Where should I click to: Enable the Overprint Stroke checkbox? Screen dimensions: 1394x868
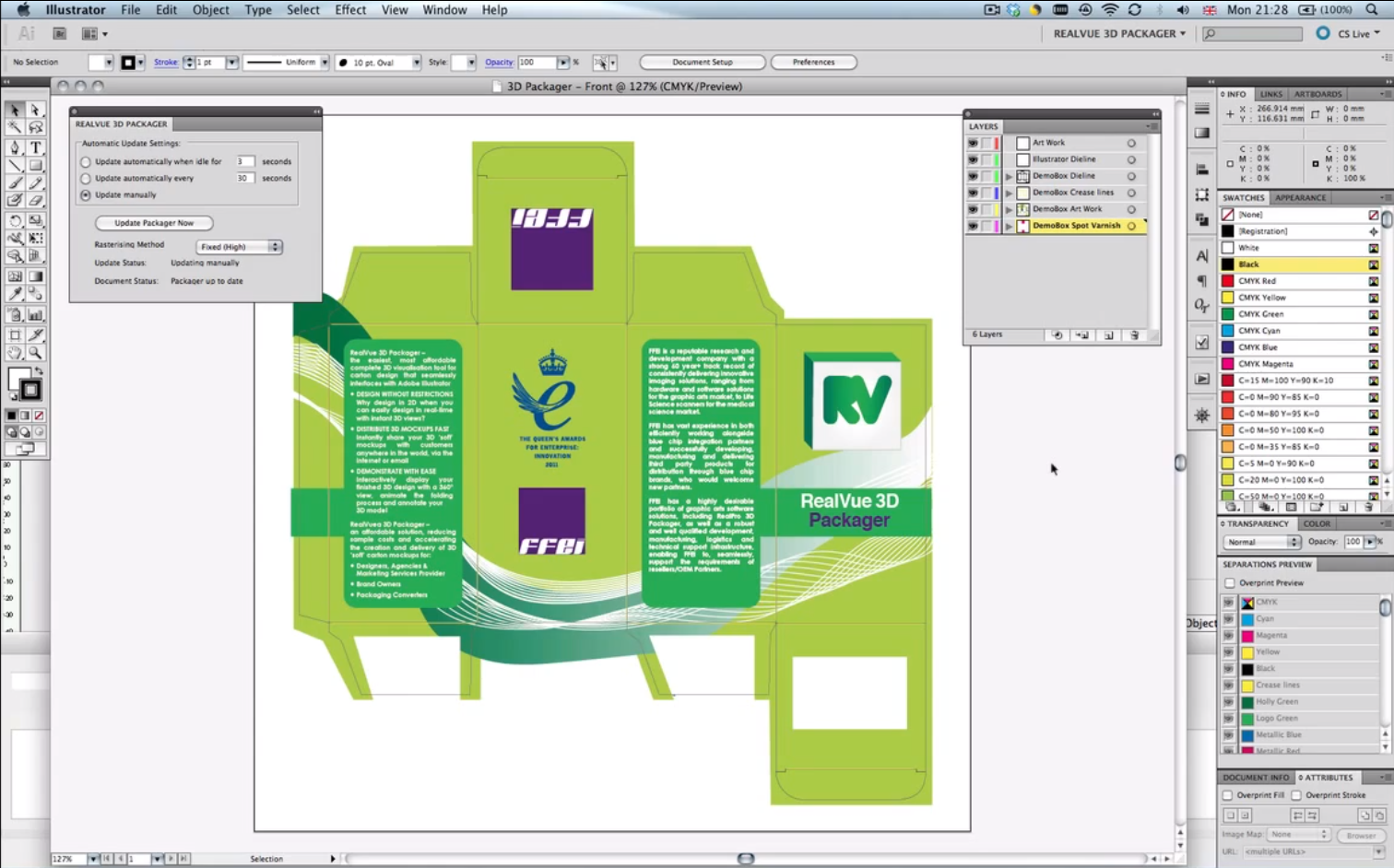[1296, 795]
